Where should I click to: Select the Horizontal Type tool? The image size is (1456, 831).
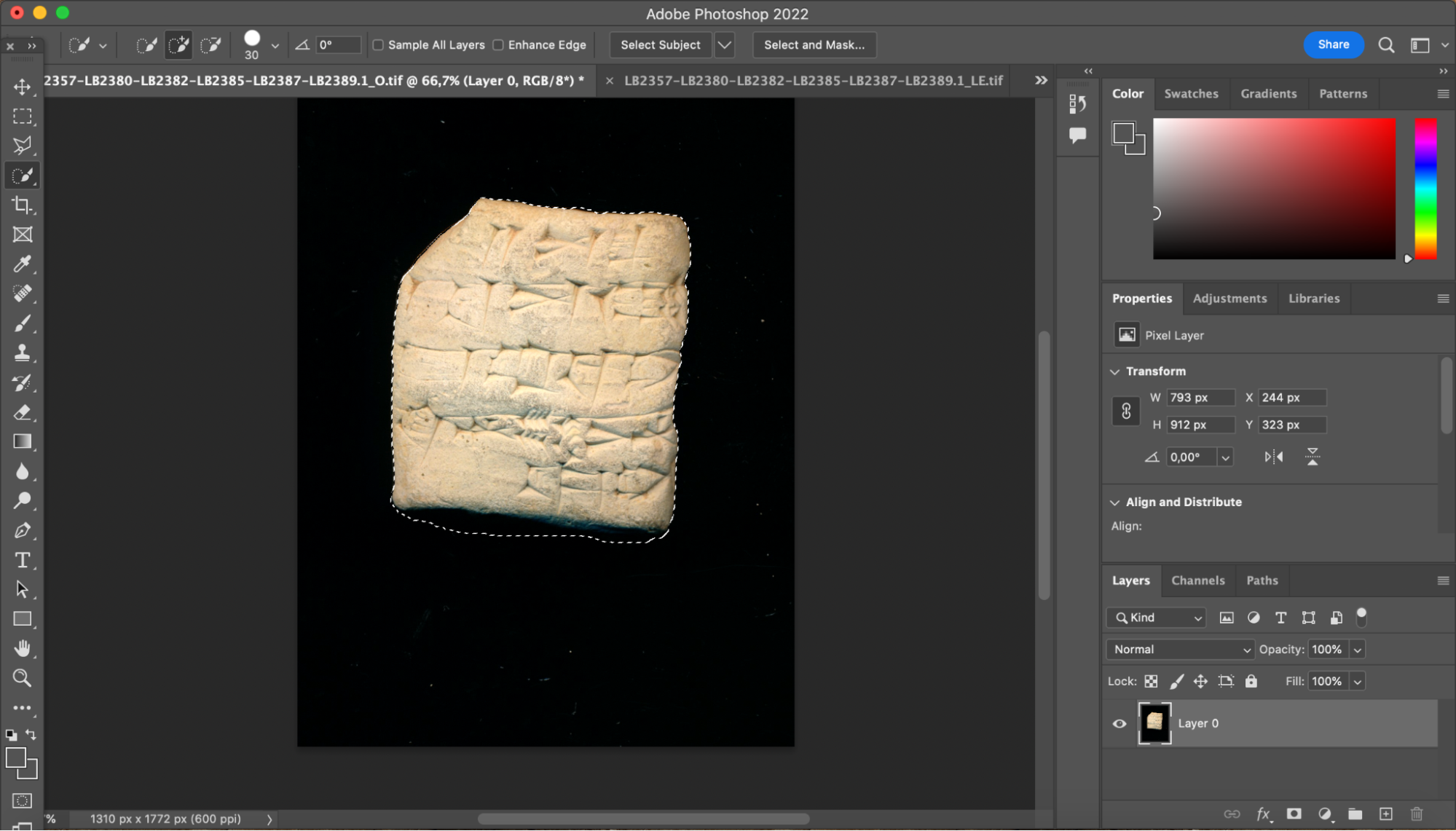click(23, 560)
